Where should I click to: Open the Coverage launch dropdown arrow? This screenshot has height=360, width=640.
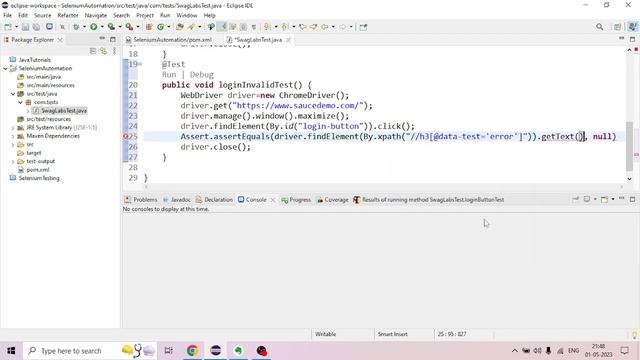click(x=120, y=27)
